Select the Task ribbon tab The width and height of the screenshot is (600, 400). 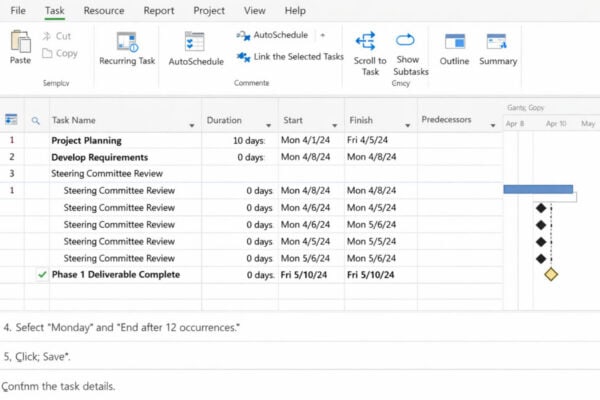coord(55,11)
